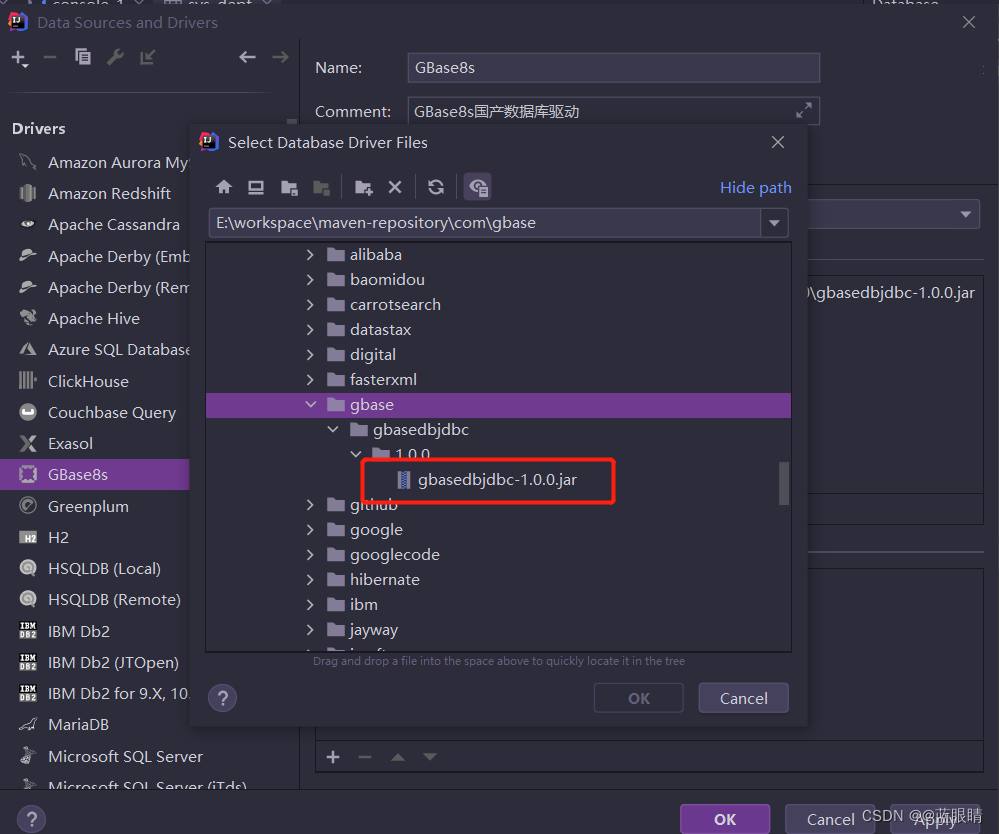The height and width of the screenshot is (834, 999).
Task: Click the forward arrow in Data Sources toolbar
Action: click(280, 57)
